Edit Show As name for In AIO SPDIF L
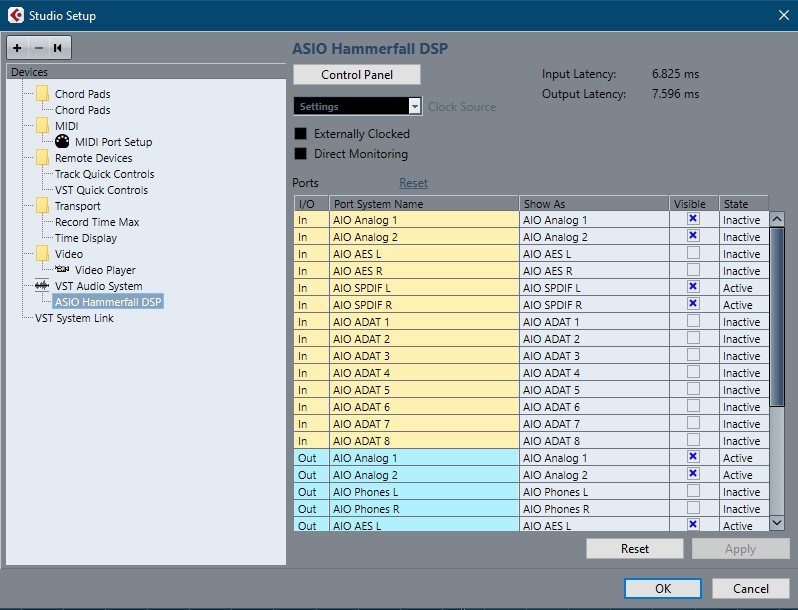Image resolution: width=798 pixels, height=610 pixels. point(593,288)
